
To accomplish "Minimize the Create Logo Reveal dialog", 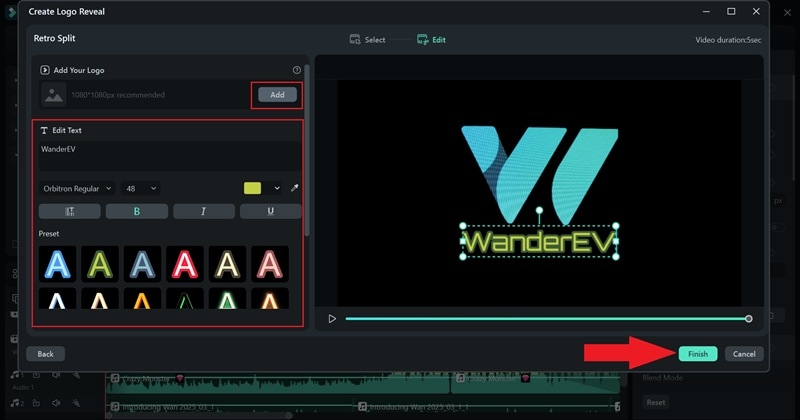I will tap(706, 11).
